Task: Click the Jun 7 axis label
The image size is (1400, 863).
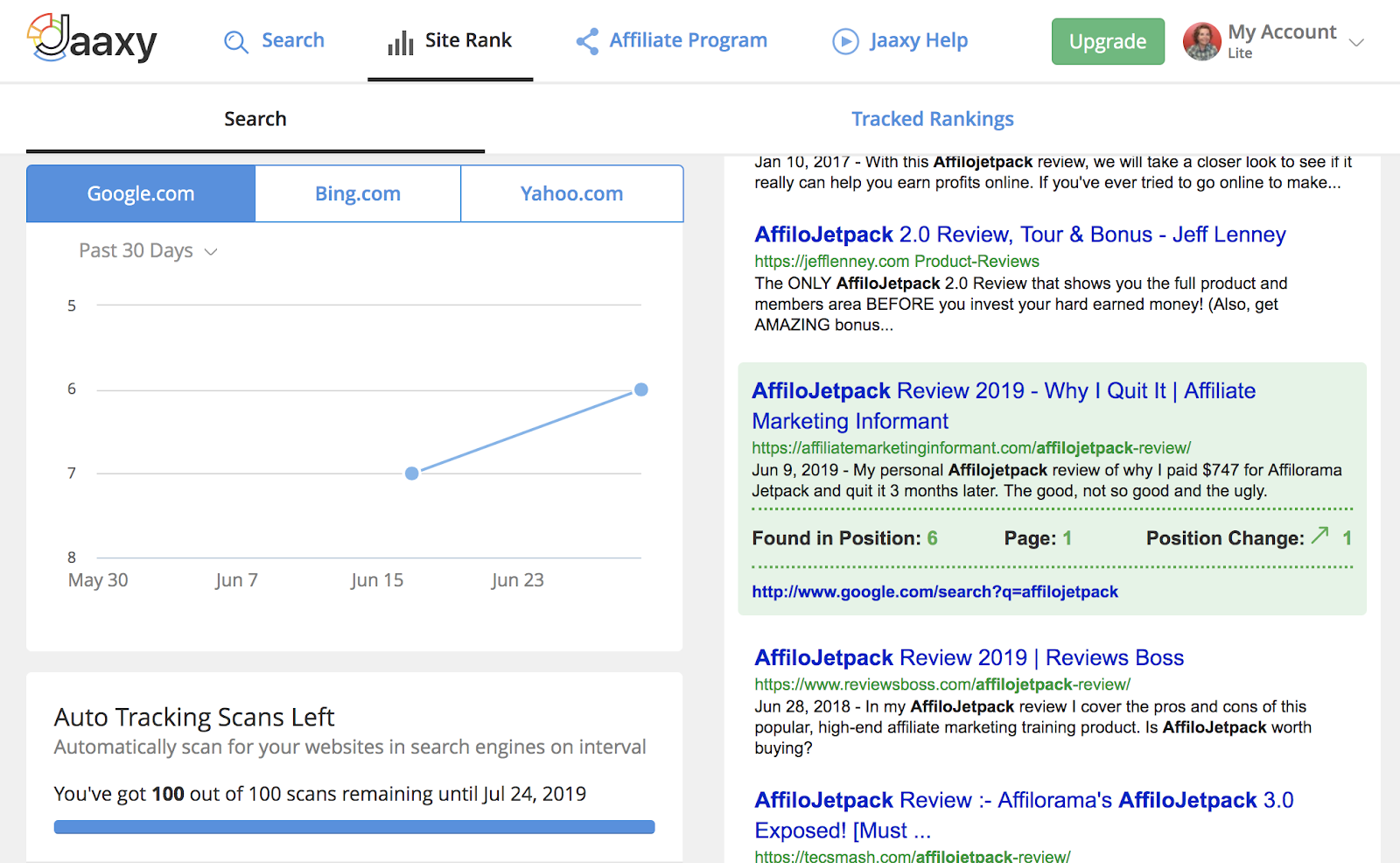Action: (236, 580)
